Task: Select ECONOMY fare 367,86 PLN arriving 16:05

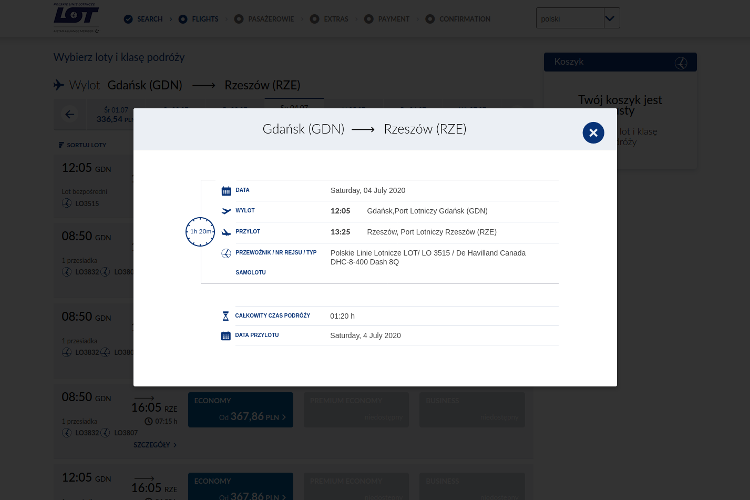Action: (x=240, y=410)
